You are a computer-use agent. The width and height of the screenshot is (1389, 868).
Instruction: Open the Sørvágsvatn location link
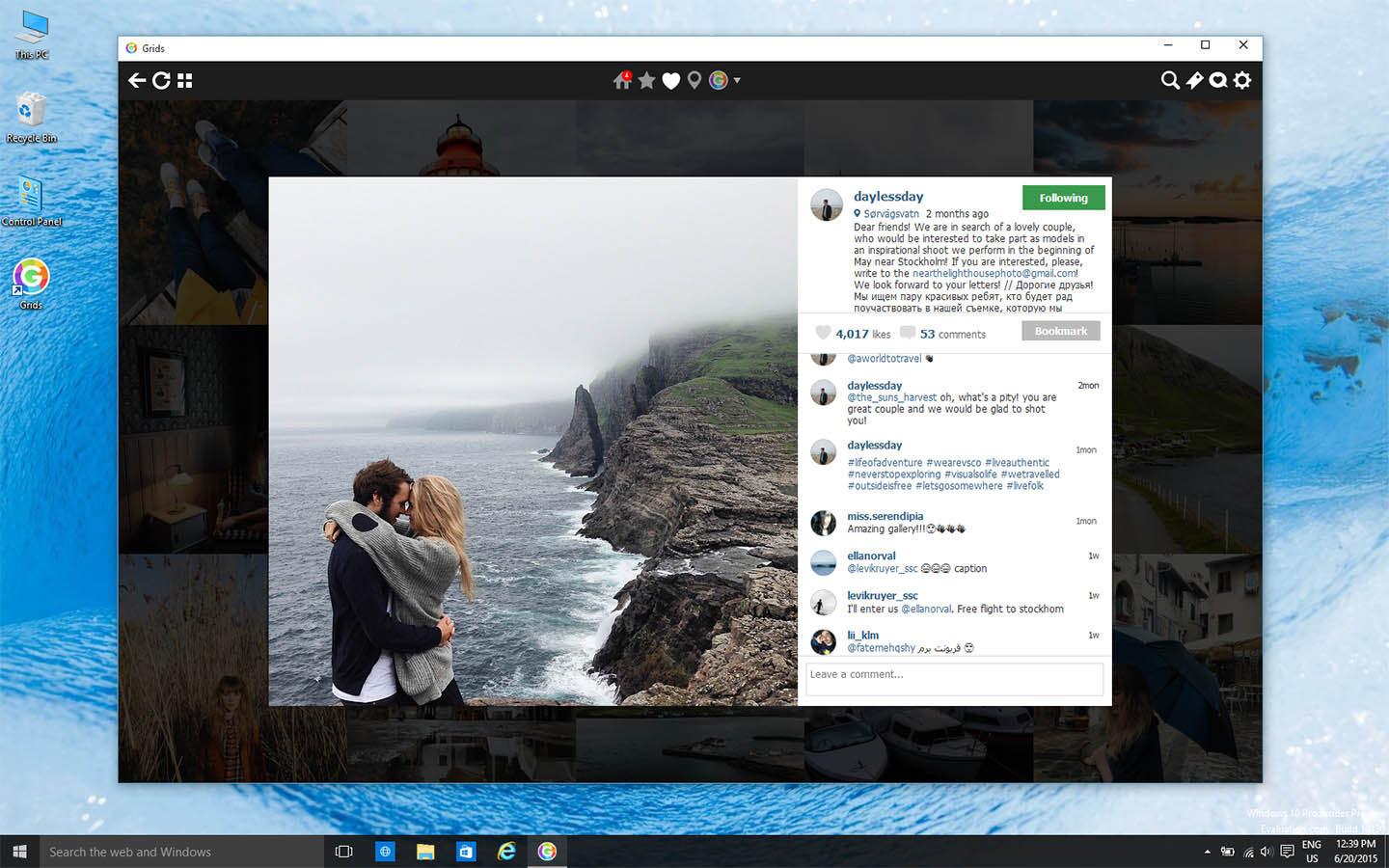pos(890,214)
